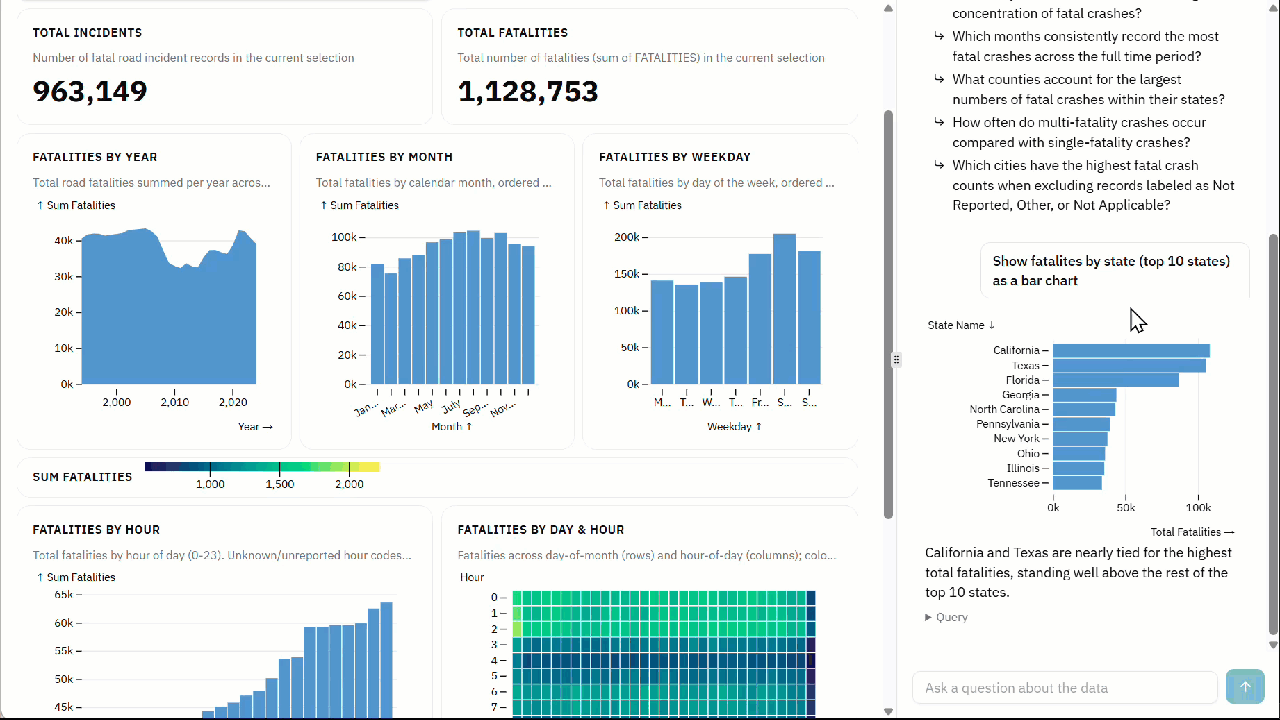The width and height of the screenshot is (1280, 720).
Task: Click the Fatalities by Hour card title
Action: [96, 530]
